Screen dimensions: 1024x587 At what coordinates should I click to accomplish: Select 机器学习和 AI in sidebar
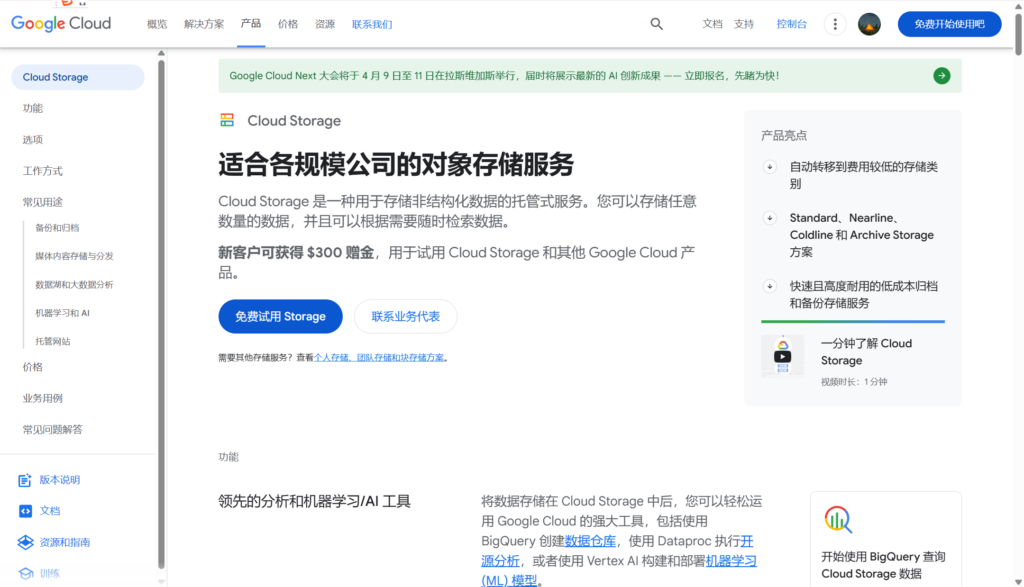(62, 313)
